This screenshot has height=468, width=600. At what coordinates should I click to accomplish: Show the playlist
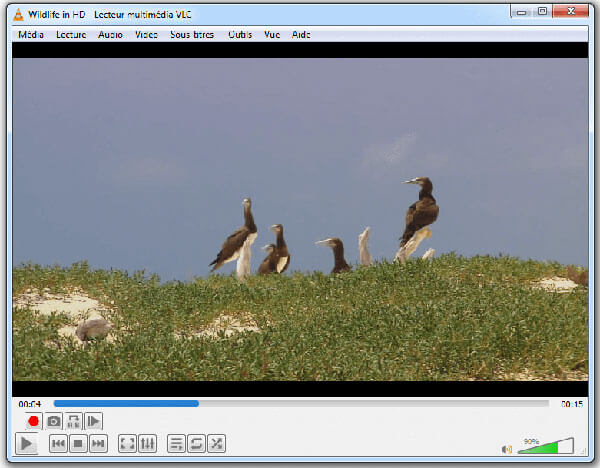click(176, 444)
